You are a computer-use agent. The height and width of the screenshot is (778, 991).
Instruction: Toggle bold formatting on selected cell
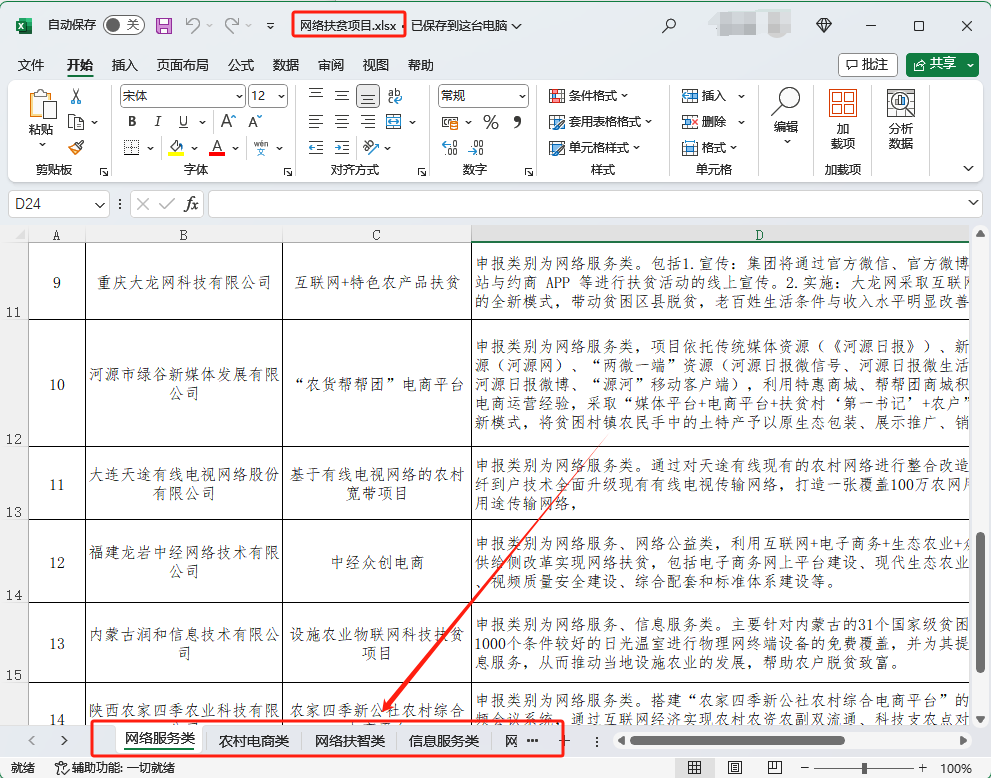pyautogui.click(x=131, y=120)
